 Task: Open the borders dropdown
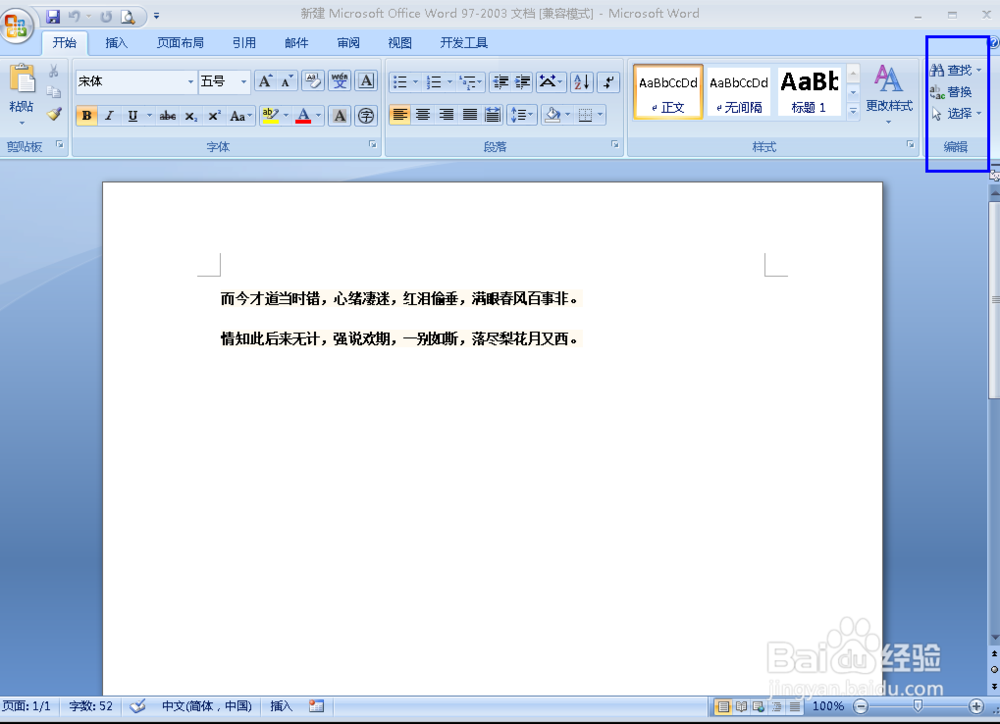pos(600,115)
